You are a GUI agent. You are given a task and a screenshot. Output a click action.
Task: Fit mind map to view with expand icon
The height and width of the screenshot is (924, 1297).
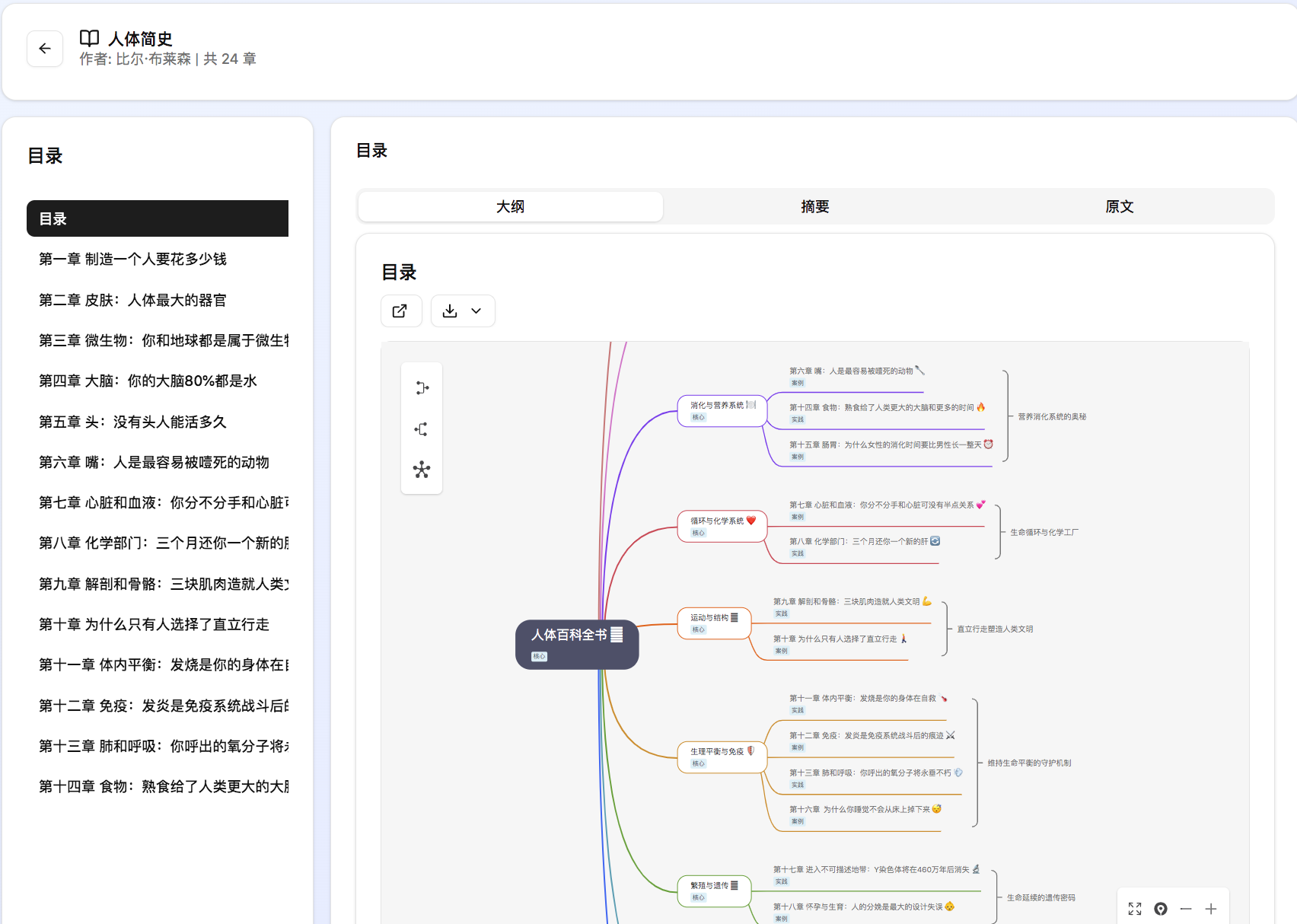(1134, 908)
